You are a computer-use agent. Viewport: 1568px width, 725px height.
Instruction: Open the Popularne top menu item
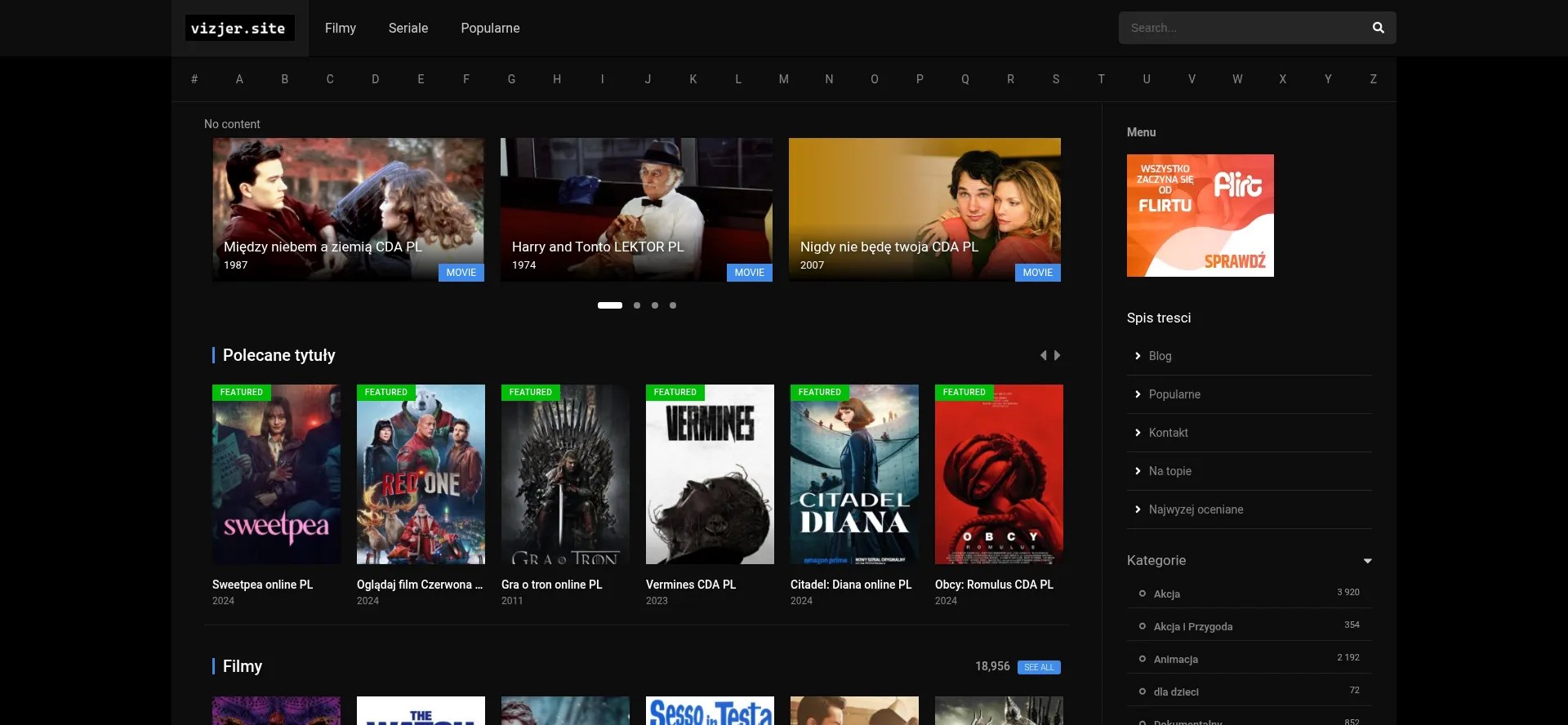coord(490,28)
